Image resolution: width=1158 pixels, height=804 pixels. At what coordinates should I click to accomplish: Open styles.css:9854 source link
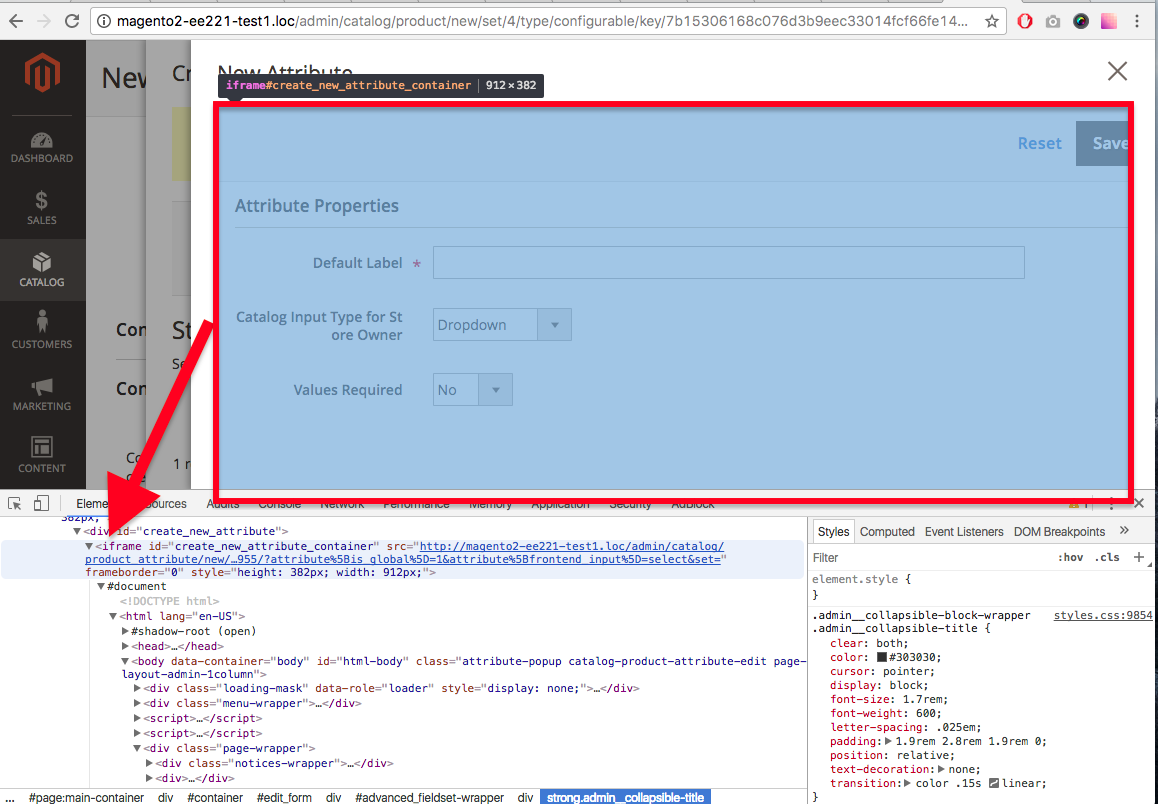coord(1103,615)
